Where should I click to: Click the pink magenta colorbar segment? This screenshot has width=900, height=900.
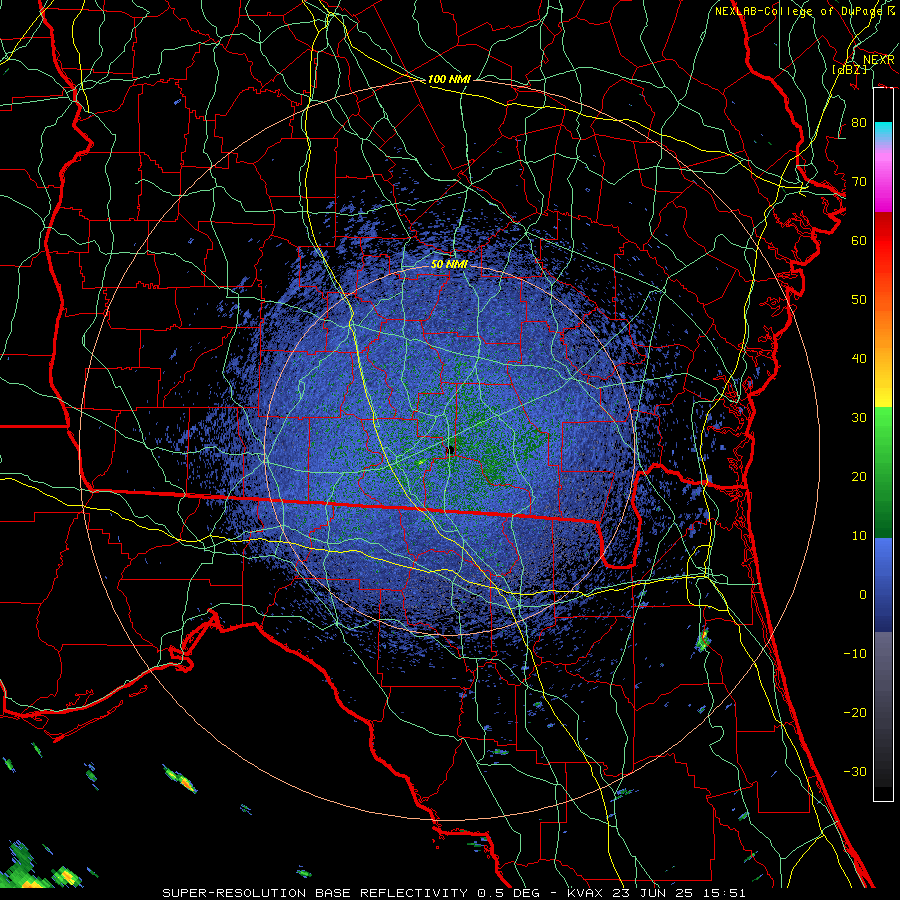point(883,178)
